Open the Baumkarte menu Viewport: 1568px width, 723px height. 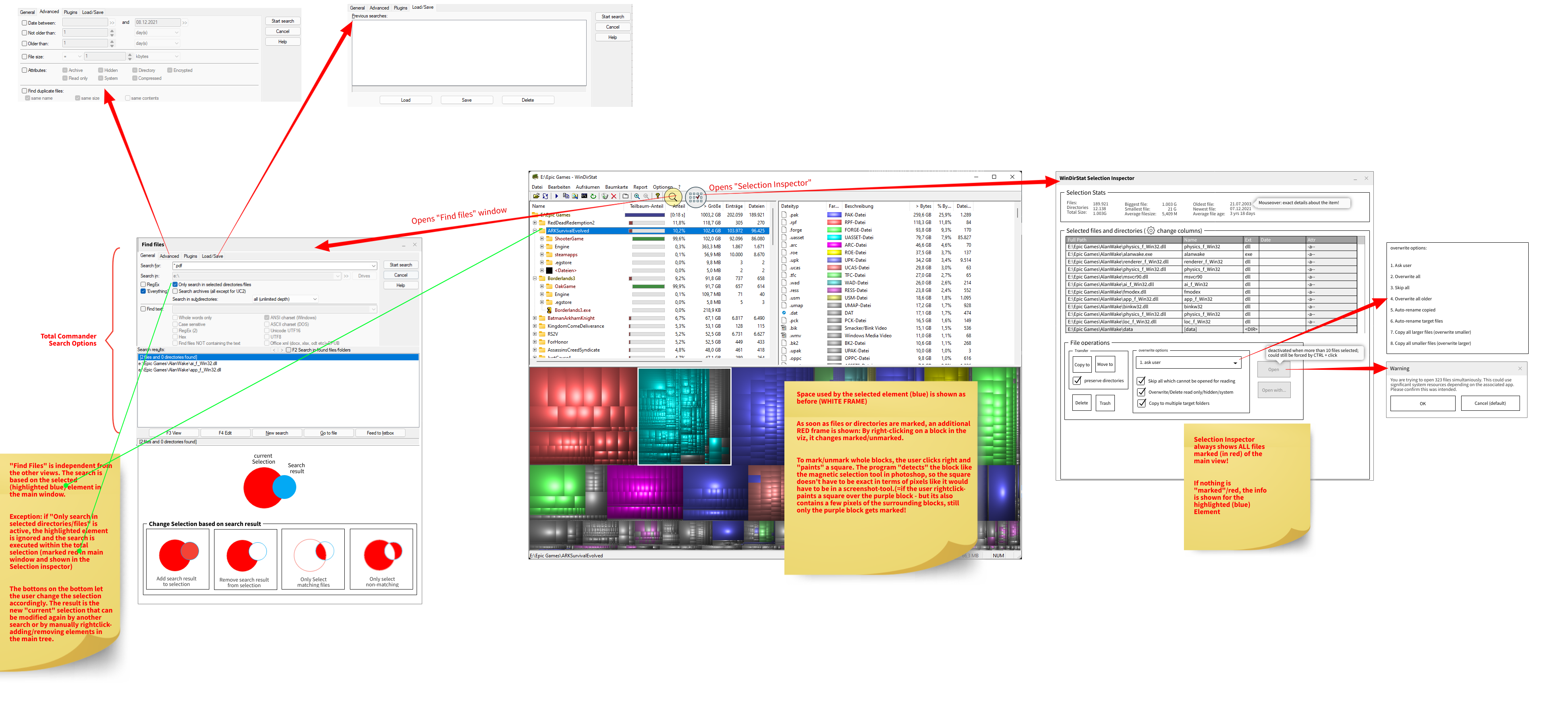click(616, 188)
